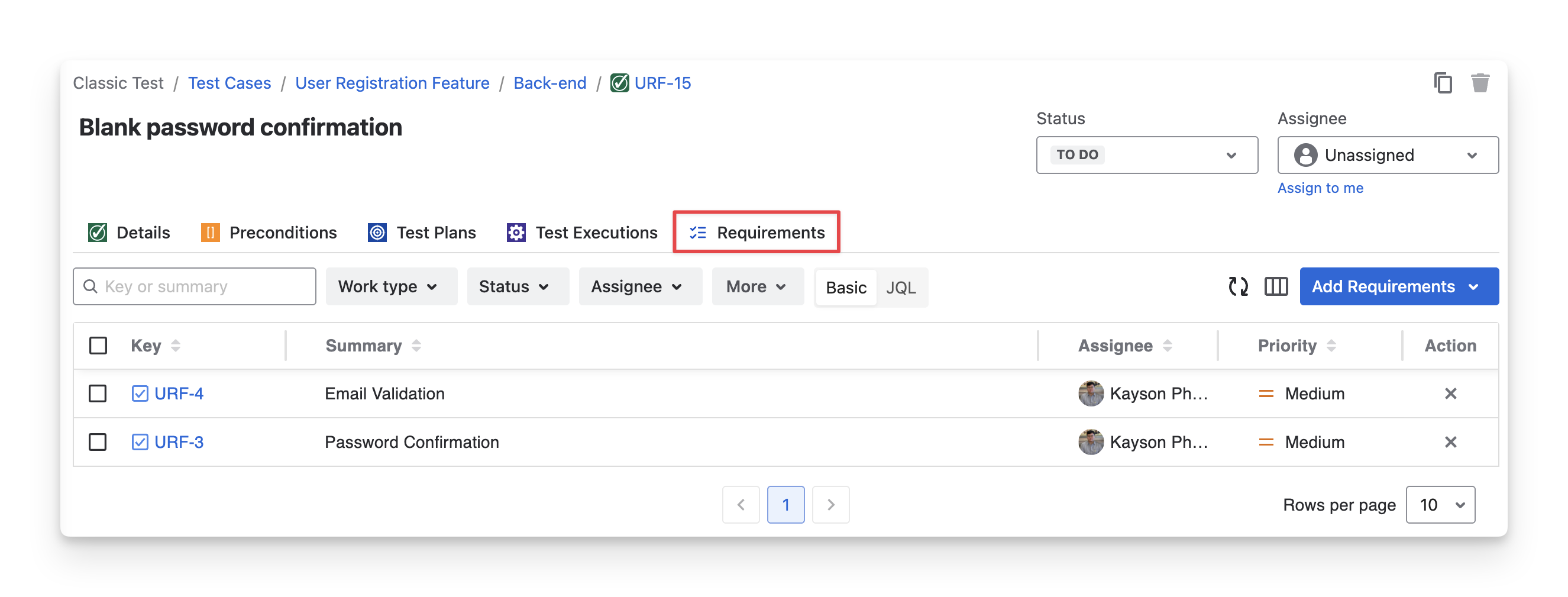Viewport: 1568px width, 597px height.
Task: Check the URF-3 row checkbox
Action: (98, 442)
